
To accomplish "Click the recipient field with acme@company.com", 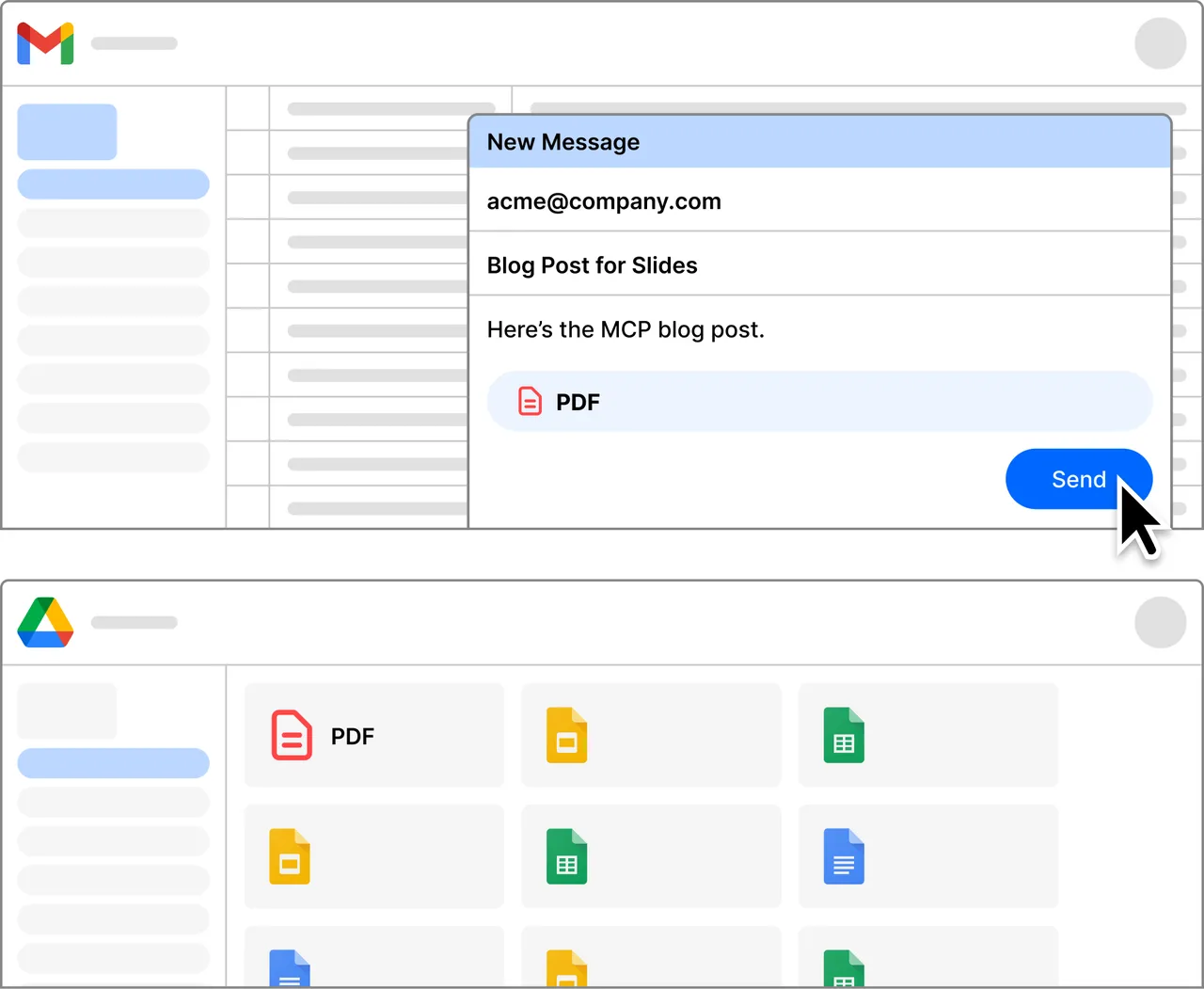I will click(819, 200).
